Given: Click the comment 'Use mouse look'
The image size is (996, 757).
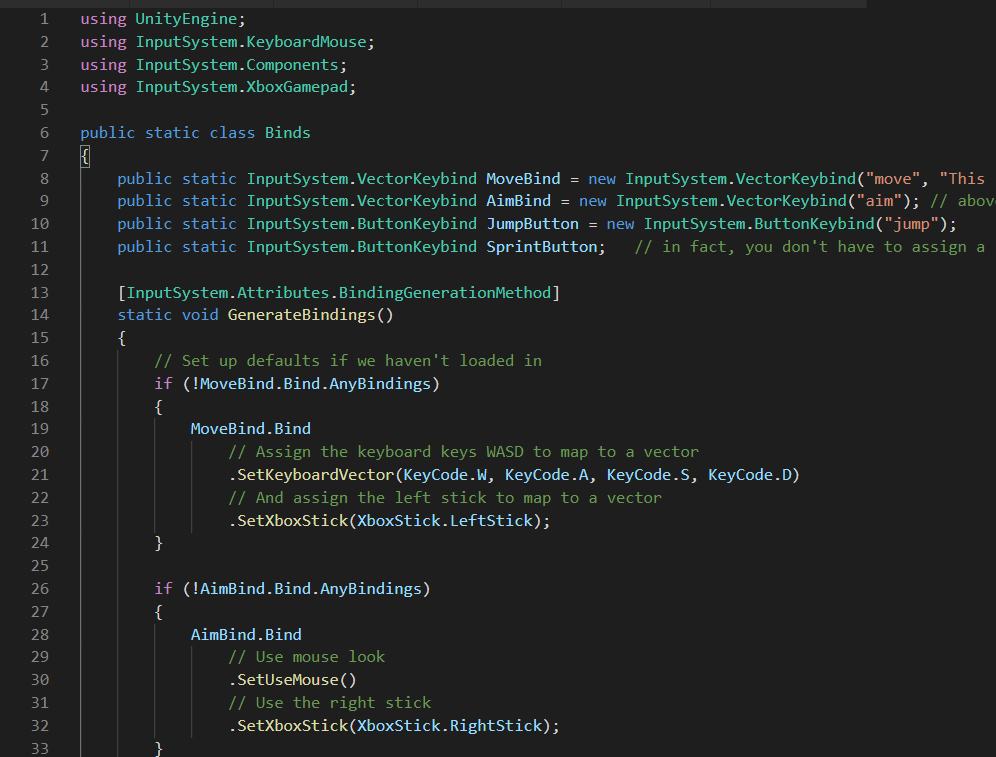Looking at the screenshot, I should point(307,657).
